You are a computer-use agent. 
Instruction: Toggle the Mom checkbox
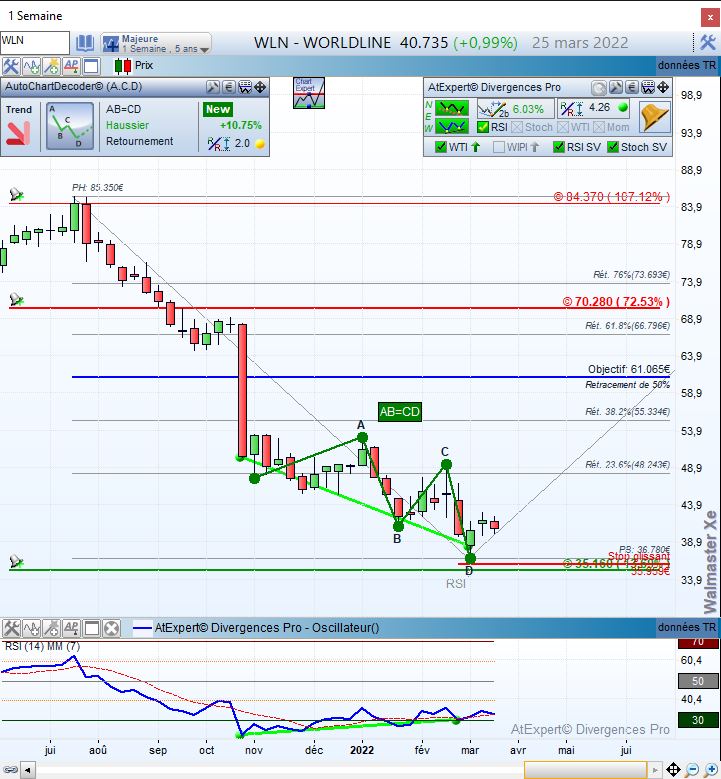599,127
